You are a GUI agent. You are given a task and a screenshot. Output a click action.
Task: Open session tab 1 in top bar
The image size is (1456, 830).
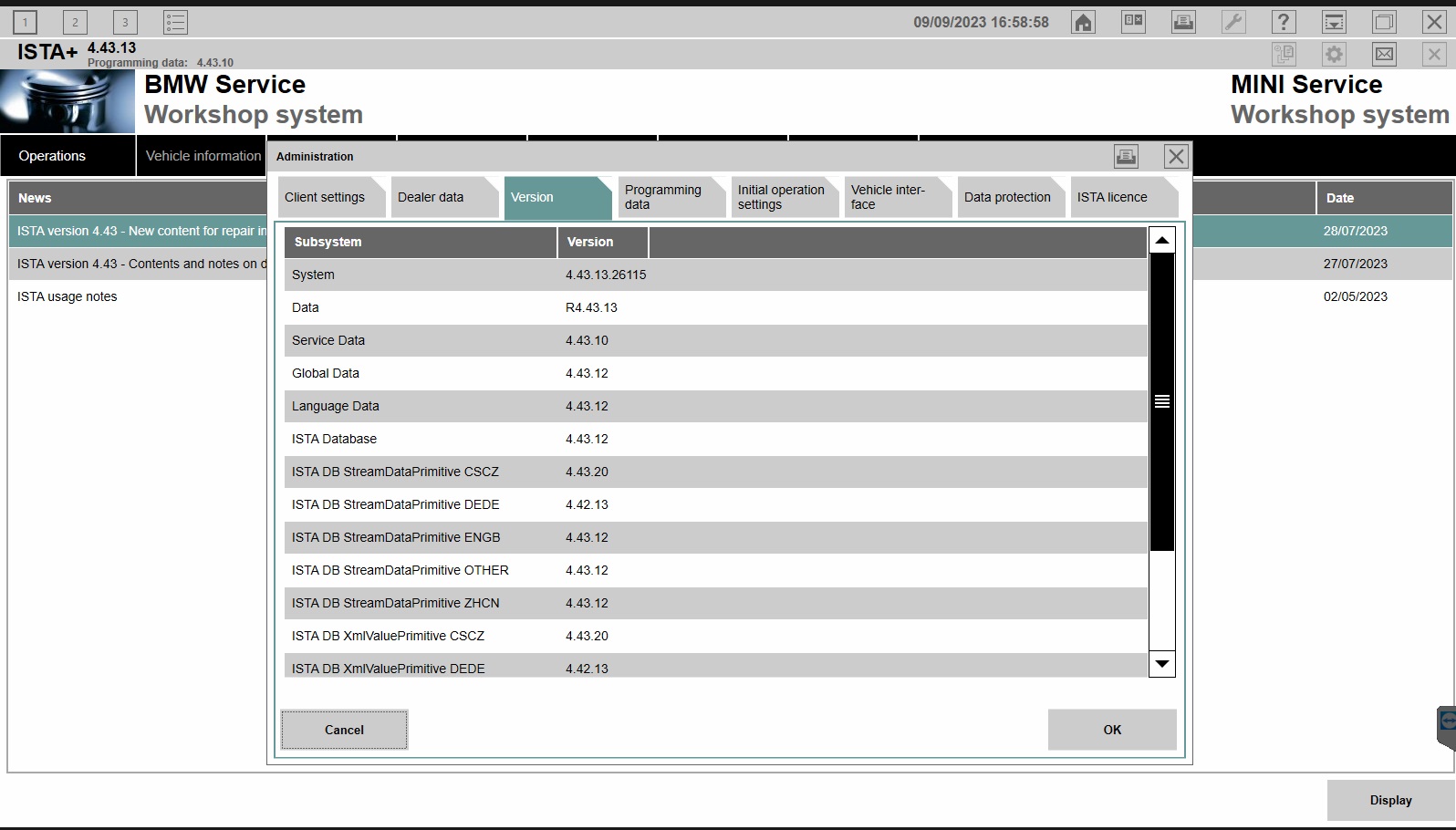coord(26,22)
